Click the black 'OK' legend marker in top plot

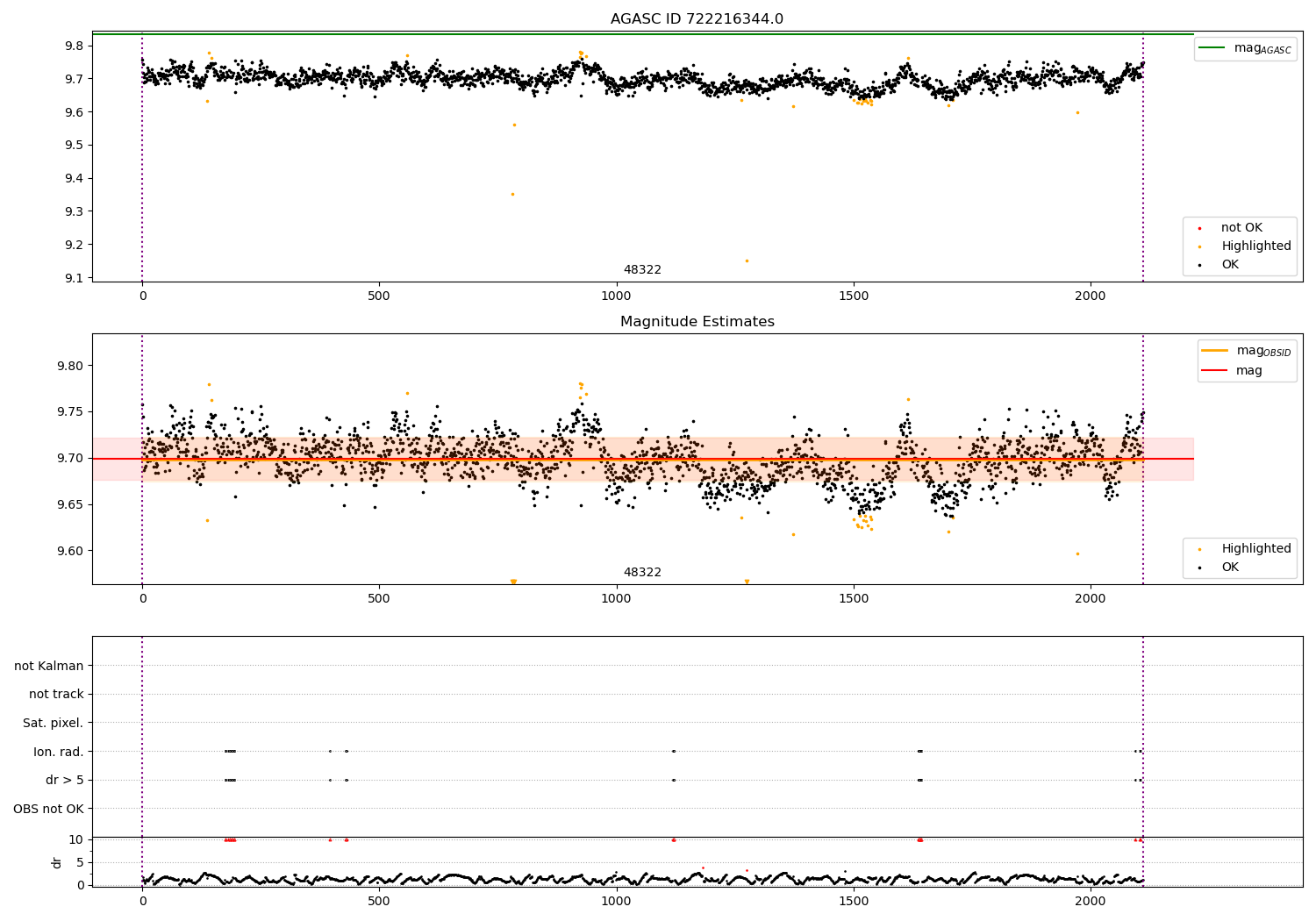coord(1200,265)
